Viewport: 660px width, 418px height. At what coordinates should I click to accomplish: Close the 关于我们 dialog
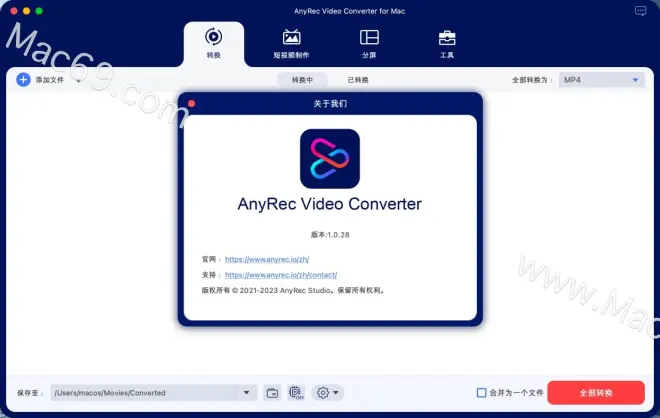click(192, 104)
